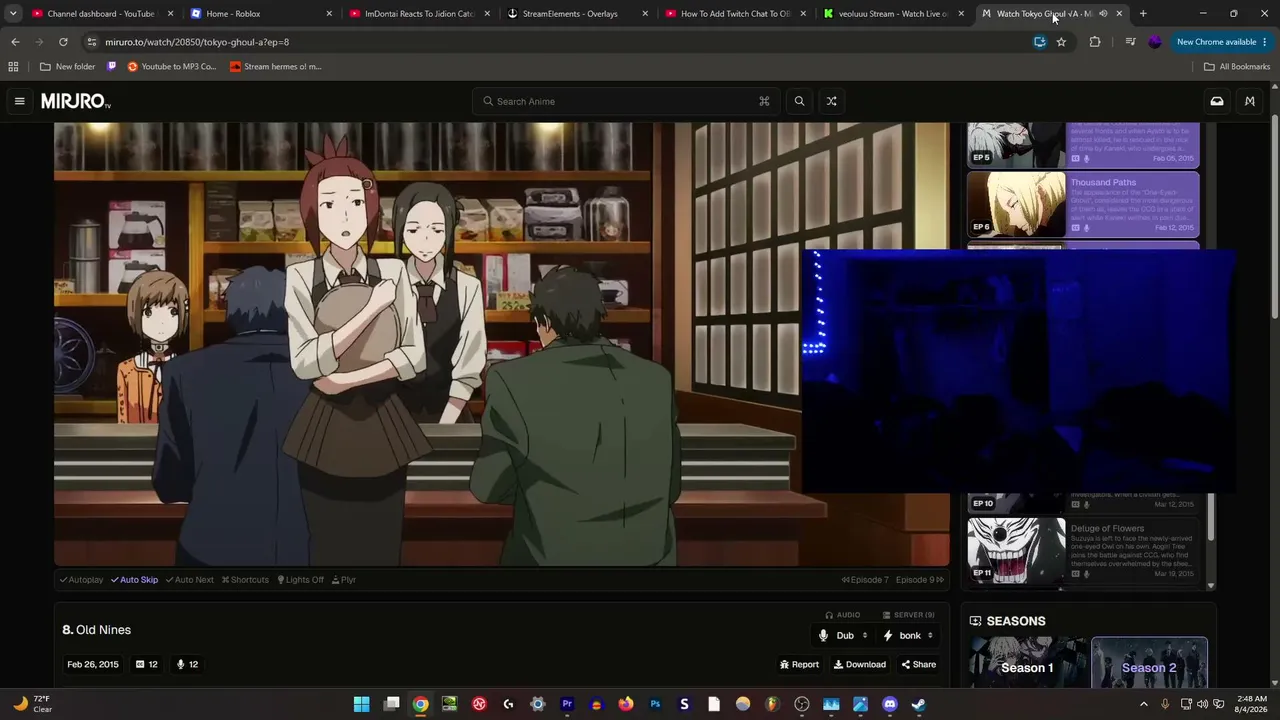Click the shuffle random anime icon
The height and width of the screenshot is (720, 1280).
(831, 101)
